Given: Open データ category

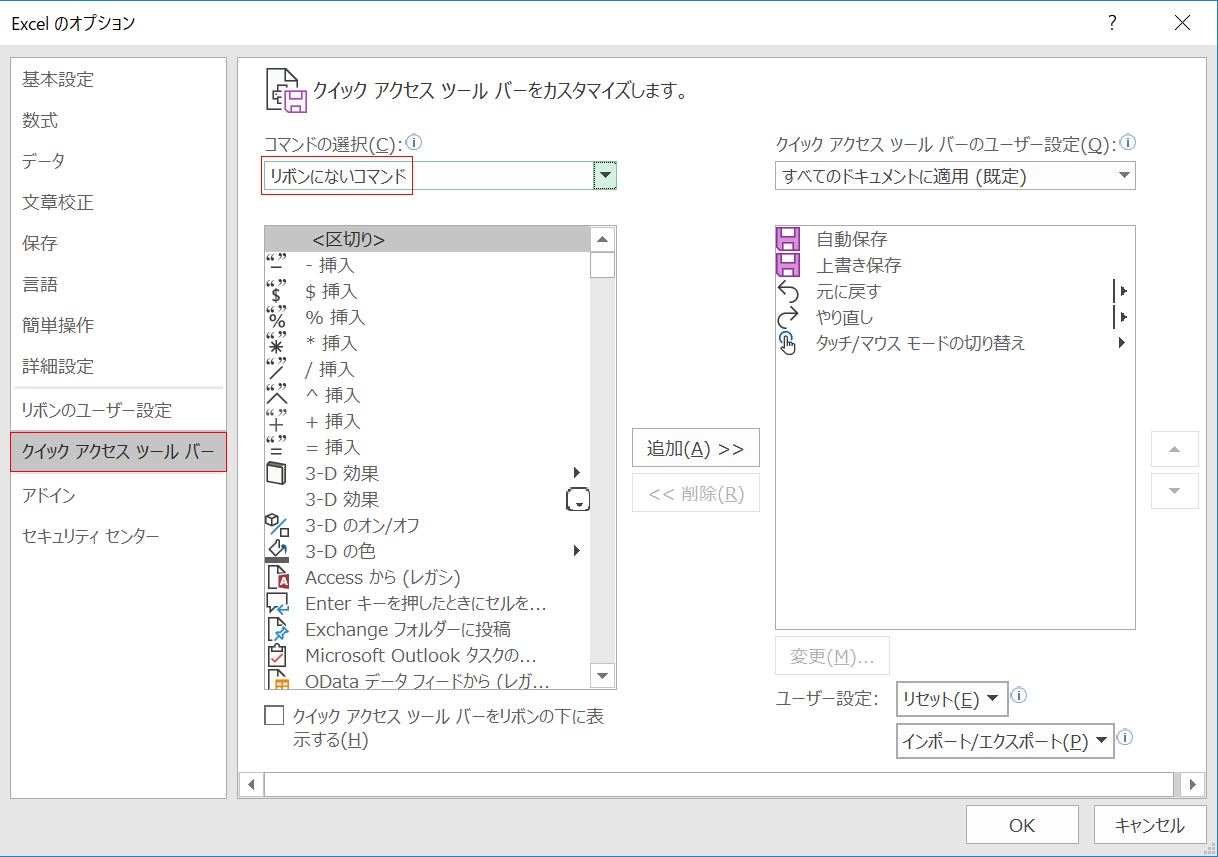Looking at the screenshot, I should pos(118,161).
